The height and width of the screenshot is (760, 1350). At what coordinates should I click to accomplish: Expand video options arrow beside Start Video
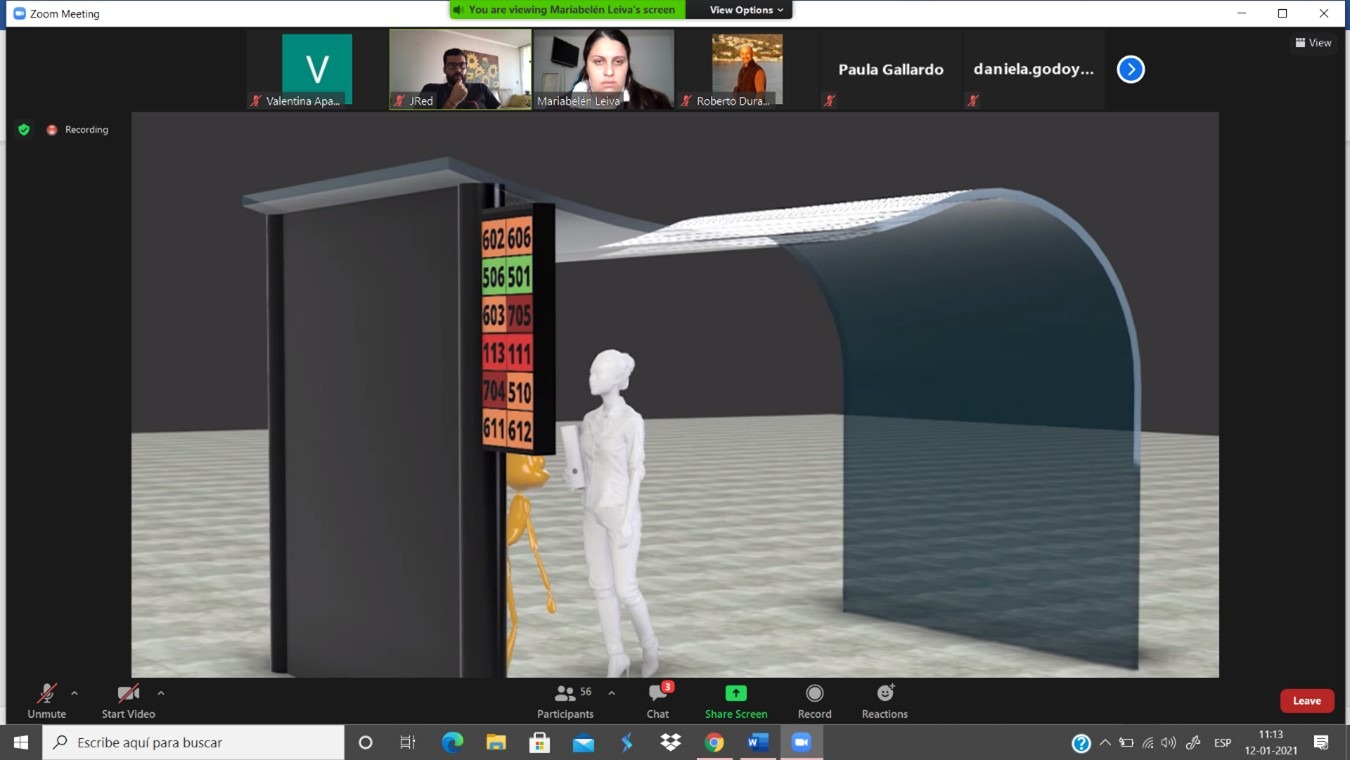coord(161,693)
